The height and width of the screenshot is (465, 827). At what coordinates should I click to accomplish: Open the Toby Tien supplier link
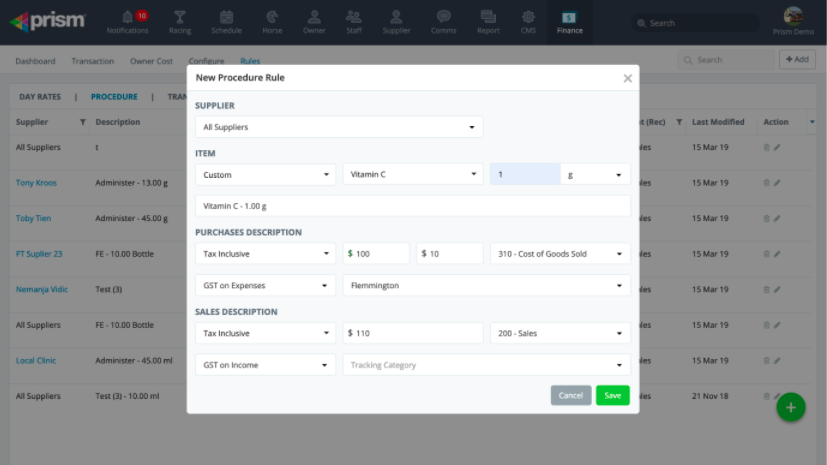(x=33, y=218)
